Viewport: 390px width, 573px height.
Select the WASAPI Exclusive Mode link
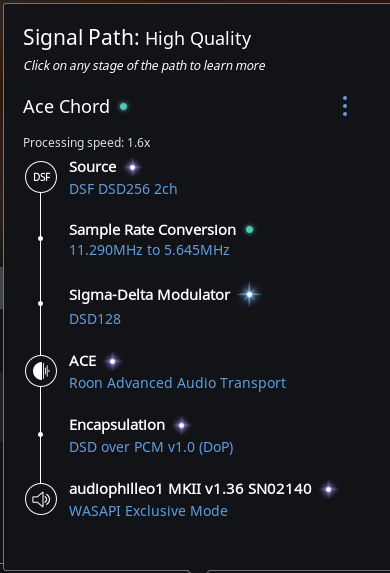point(148,511)
